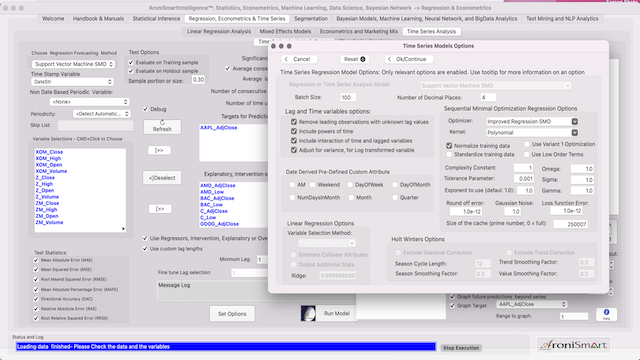Image resolution: width=640 pixels, height=360 pixels.
Task: Toggle Directional Accuracy (DAC) statistic
Action: pos(36,299)
